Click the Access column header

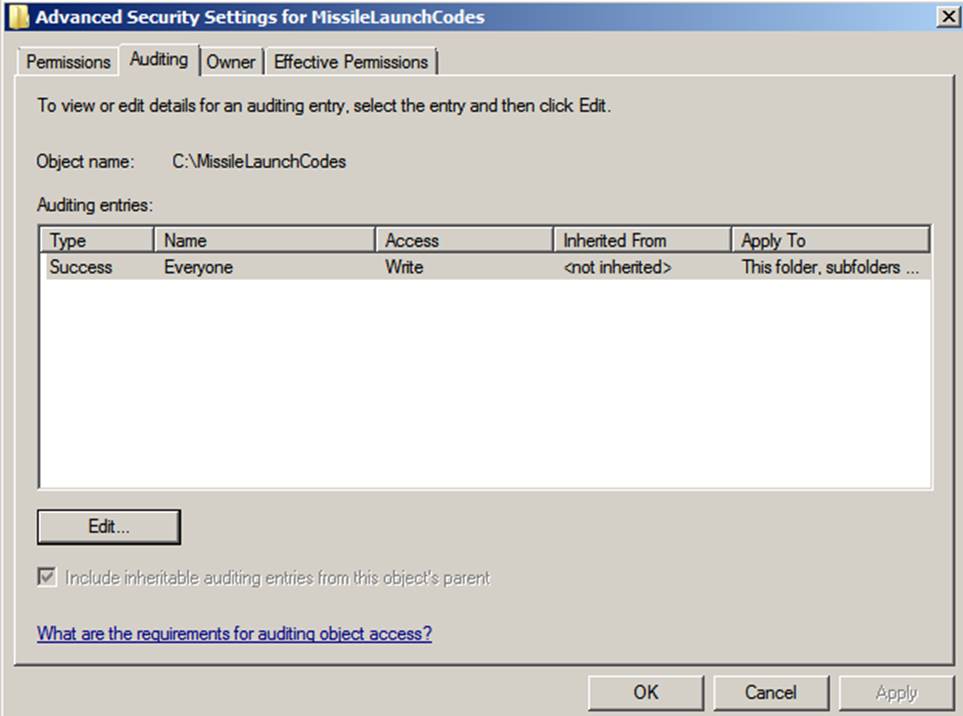462,240
